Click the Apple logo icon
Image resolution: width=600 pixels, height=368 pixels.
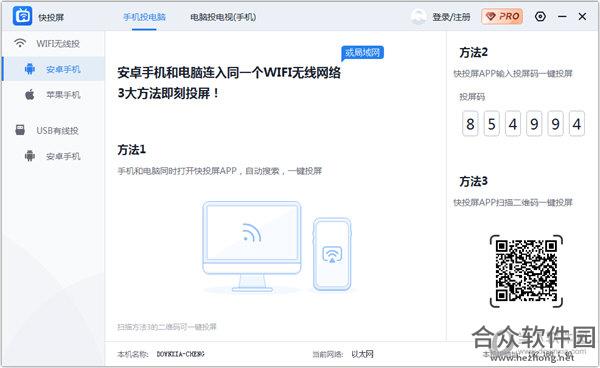pos(29,94)
